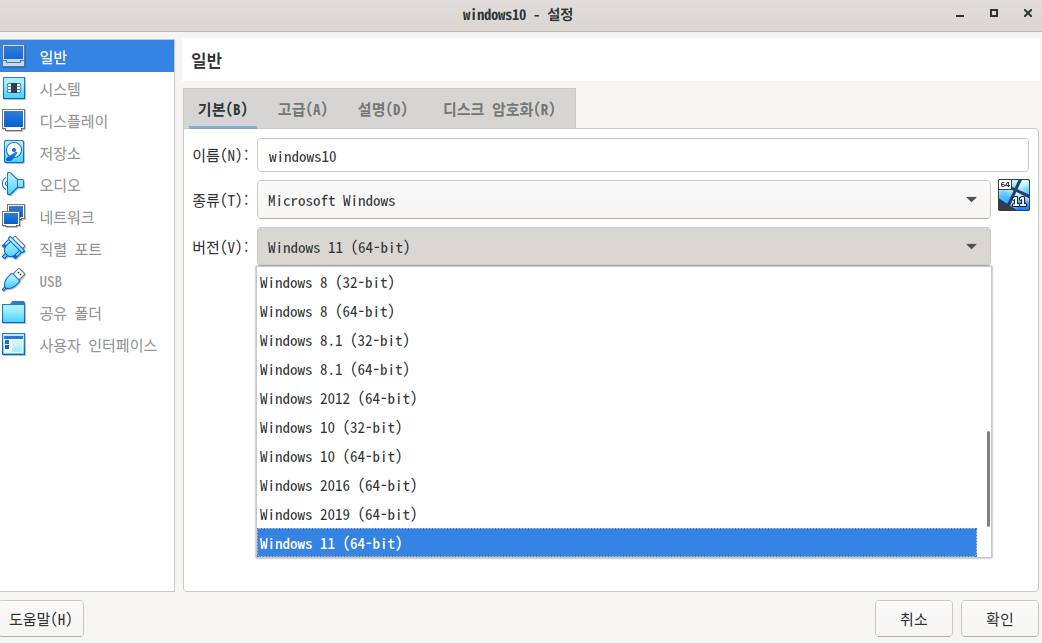Click the 시스템 chip icon

click(x=13, y=88)
